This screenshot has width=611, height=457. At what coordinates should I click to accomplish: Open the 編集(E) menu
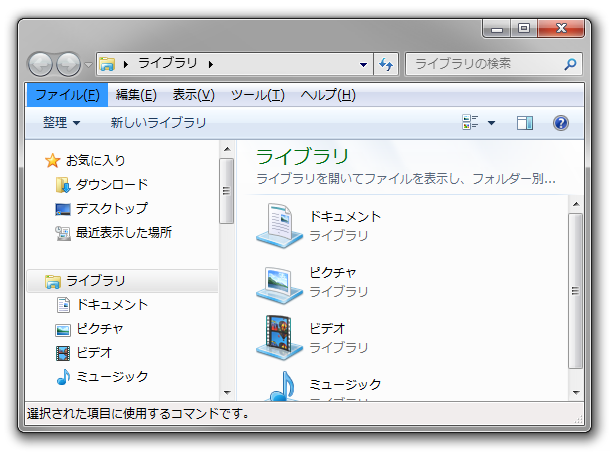(x=136, y=95)
